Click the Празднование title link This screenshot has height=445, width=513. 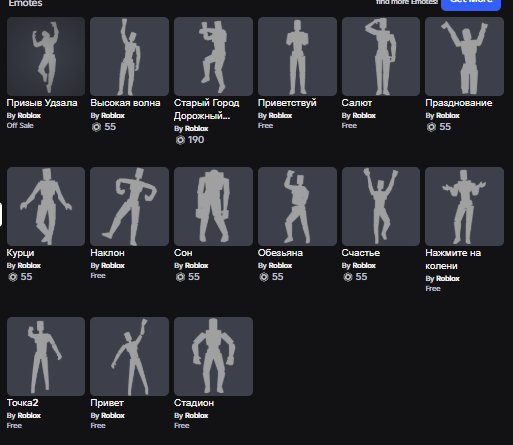[x=459, y=103]
